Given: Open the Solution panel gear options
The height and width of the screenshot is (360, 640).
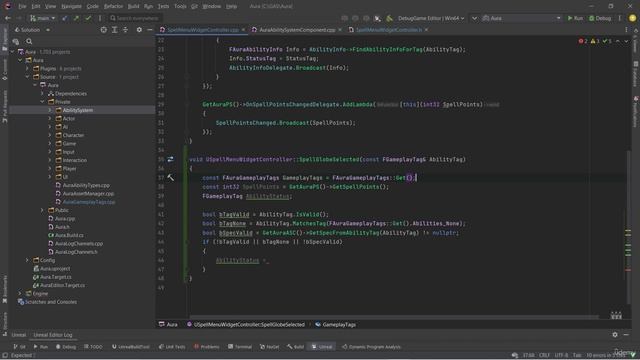Looking at the screenshot, I should pyautogui.click(x=139, y=30).
